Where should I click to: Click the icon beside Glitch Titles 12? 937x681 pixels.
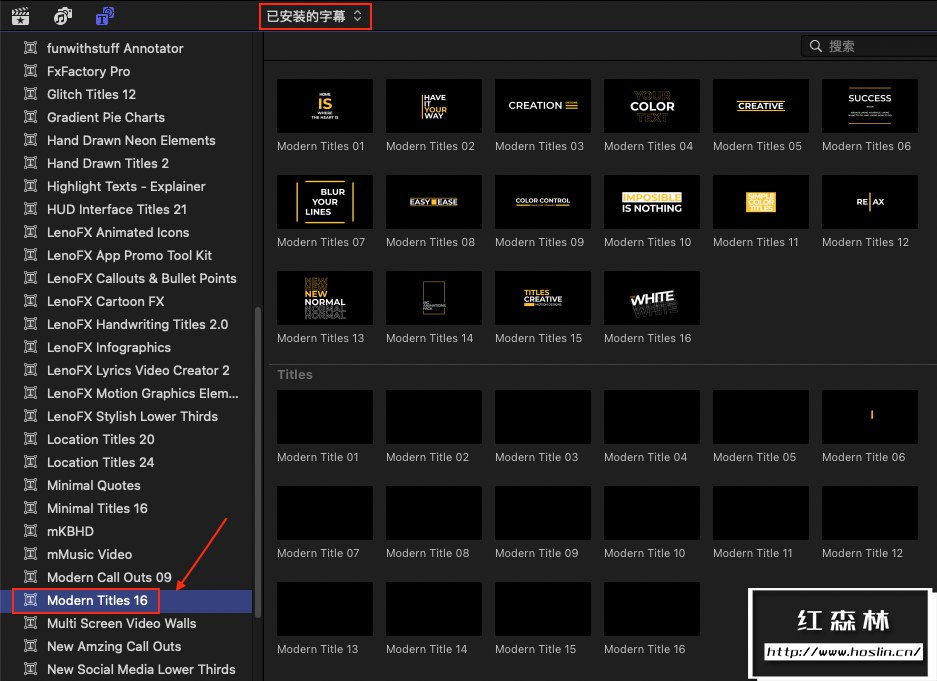click(x=30, y=94)
